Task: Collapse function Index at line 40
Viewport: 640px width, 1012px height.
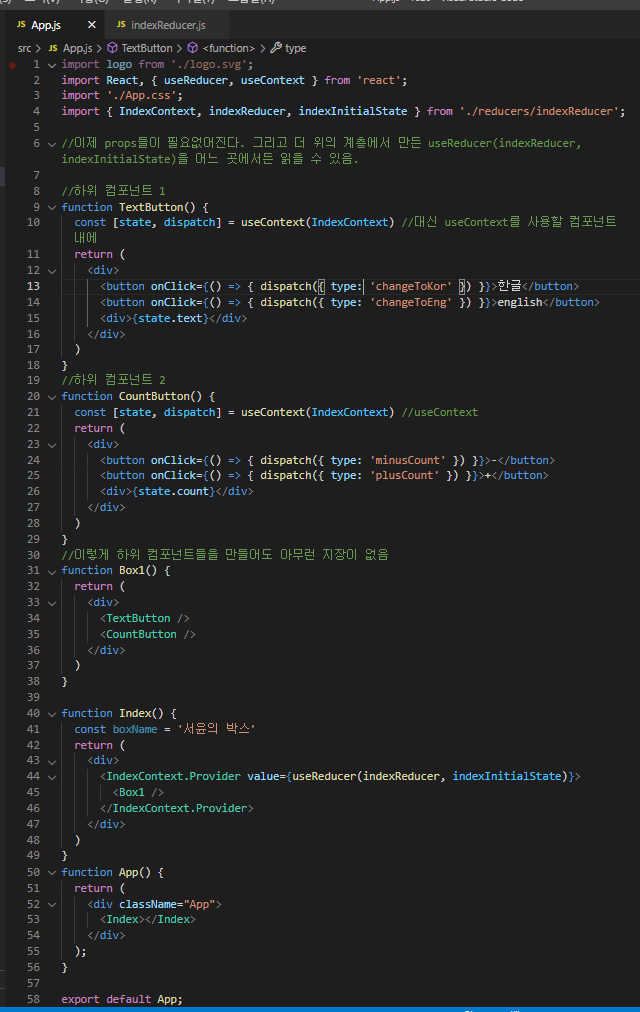Action: 52,713
